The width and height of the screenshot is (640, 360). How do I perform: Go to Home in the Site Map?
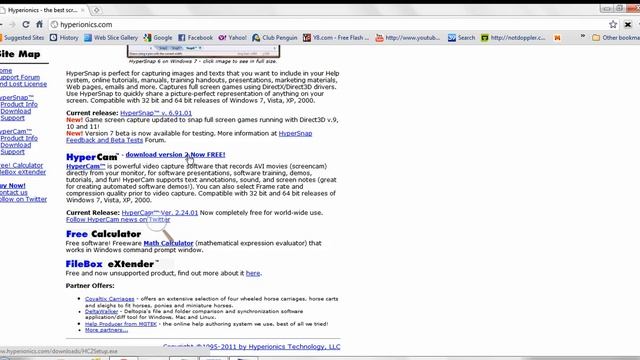pyautogui.click(x=6, y=71)
